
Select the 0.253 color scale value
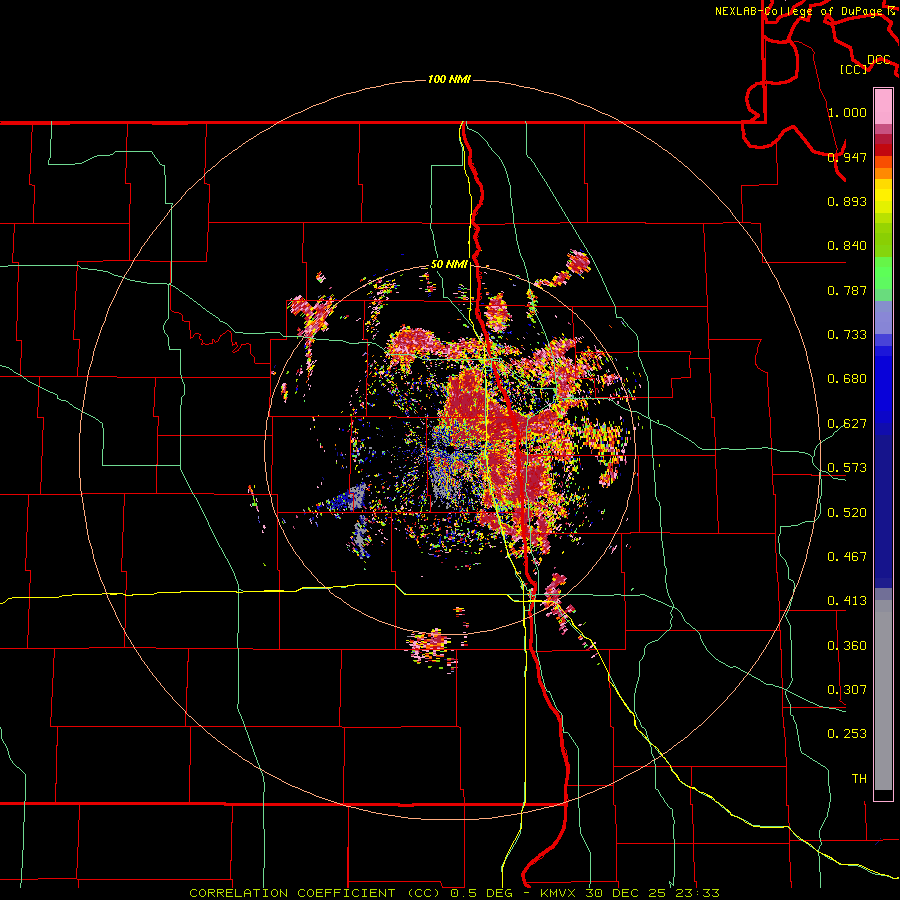click(847, 734)
